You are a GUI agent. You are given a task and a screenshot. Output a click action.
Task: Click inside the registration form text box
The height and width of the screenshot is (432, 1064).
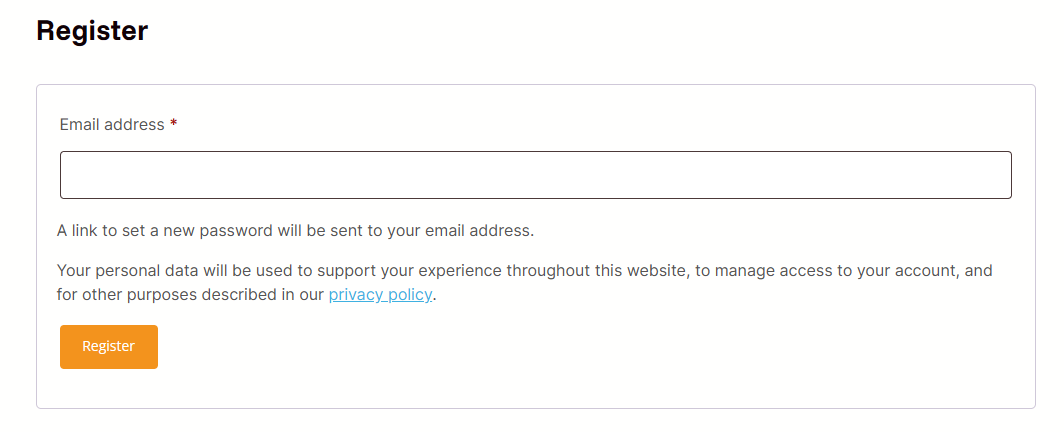[535, 175]
